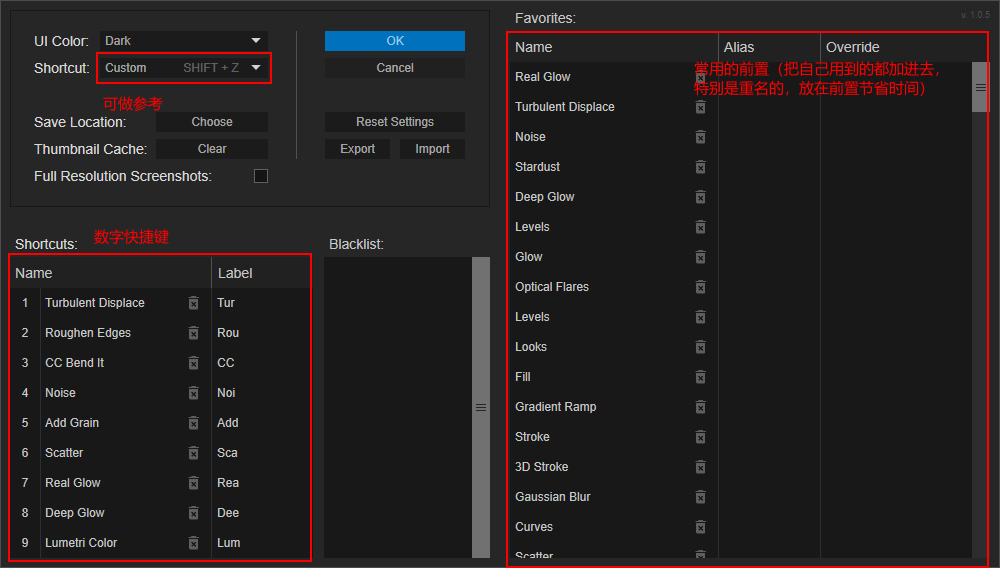Select Gaussian Blur favorite name
Image resolution: width=1000 pixels, height=568 pixels.
pyautogui.click(x=552, y=497)
